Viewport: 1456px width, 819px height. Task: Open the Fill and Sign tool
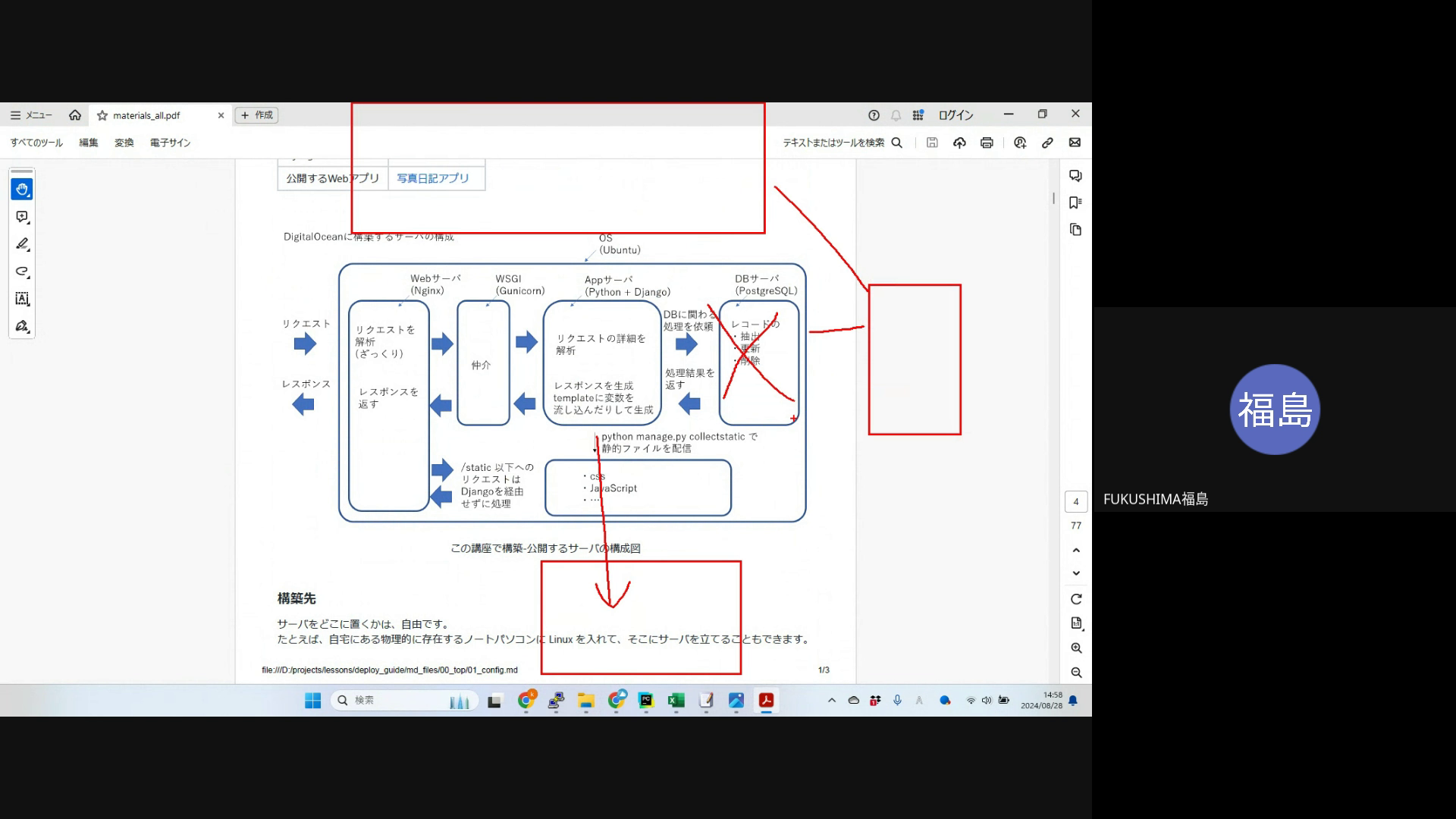coord(22,326)
